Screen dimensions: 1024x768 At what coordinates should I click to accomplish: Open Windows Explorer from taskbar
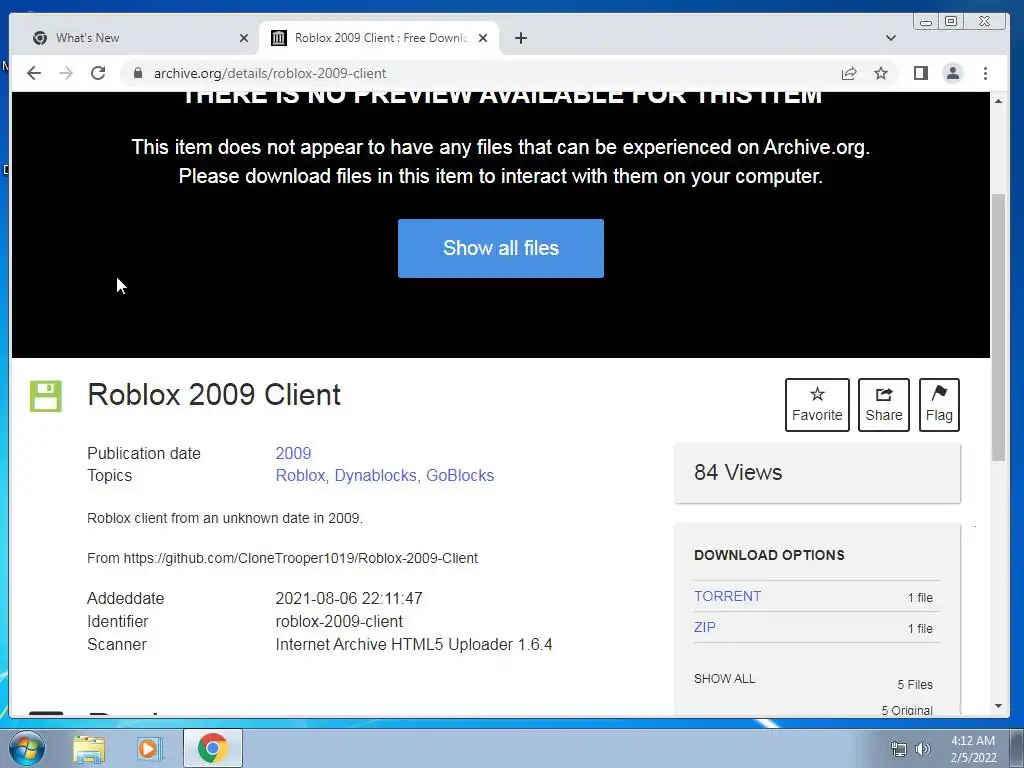point(89,748)
